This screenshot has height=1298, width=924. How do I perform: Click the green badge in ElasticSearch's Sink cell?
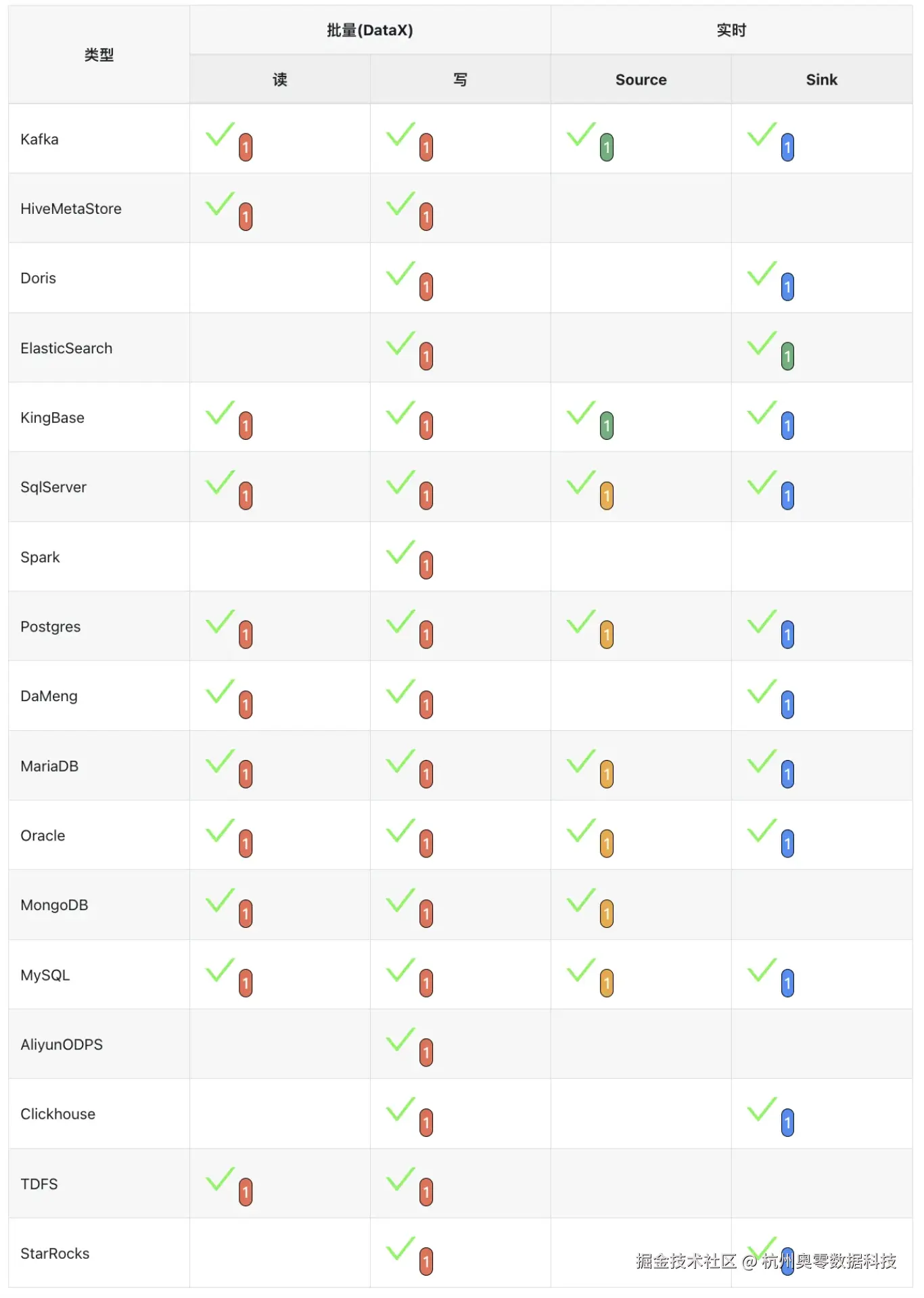click(x=787, y=356)
